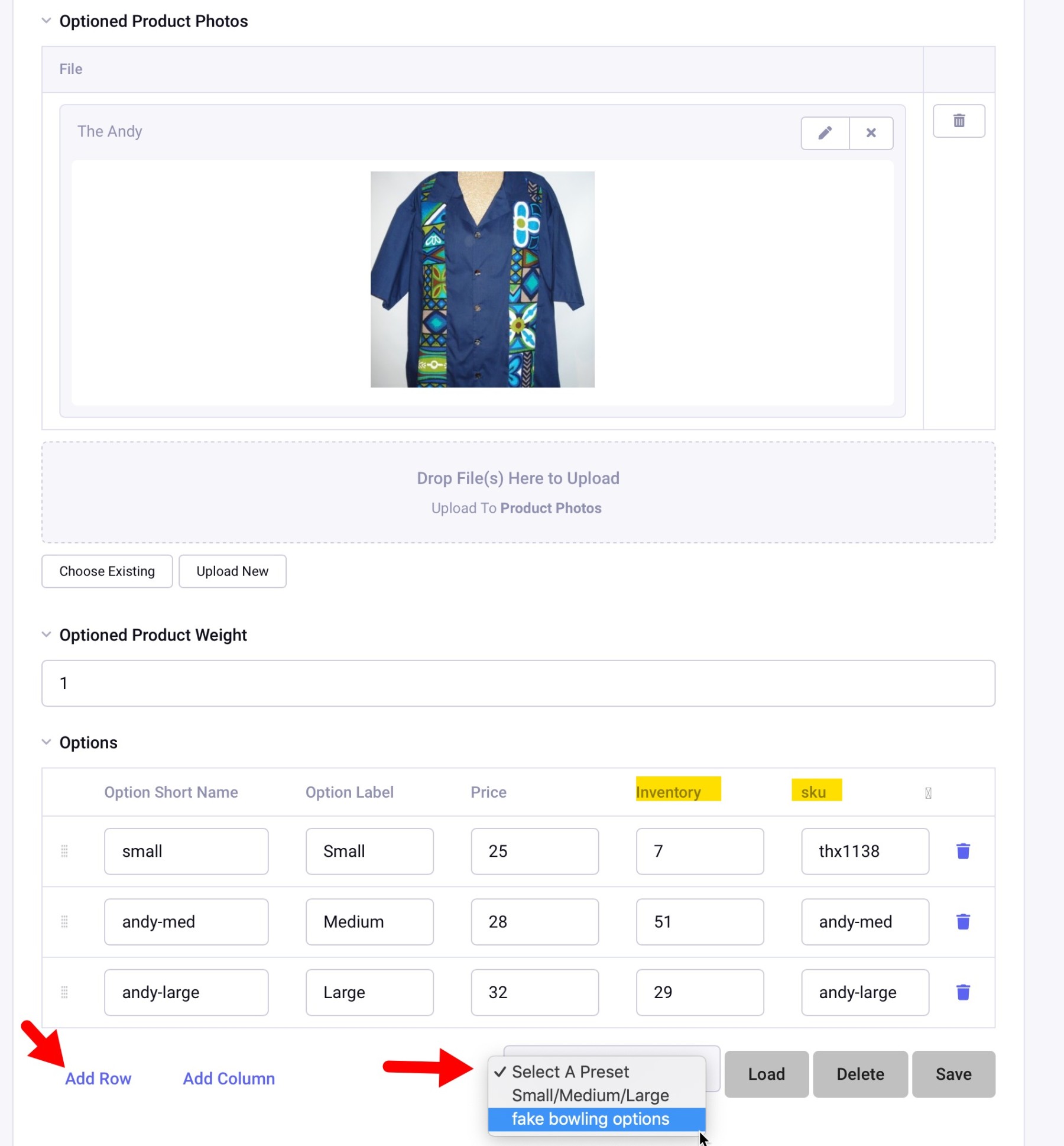Click the trash icon in the File table
The image size is (1064, 1146).
pyautogui.click(x=958, y=121)
